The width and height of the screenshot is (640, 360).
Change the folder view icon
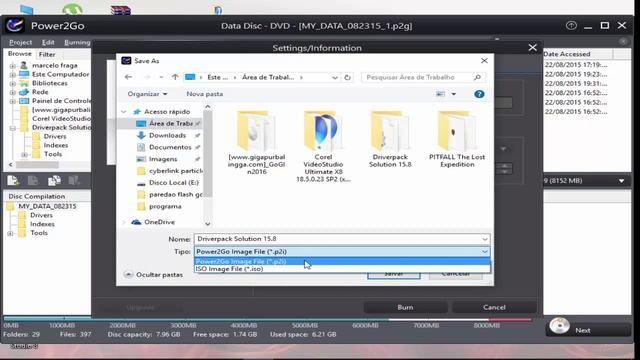[440, 94]
